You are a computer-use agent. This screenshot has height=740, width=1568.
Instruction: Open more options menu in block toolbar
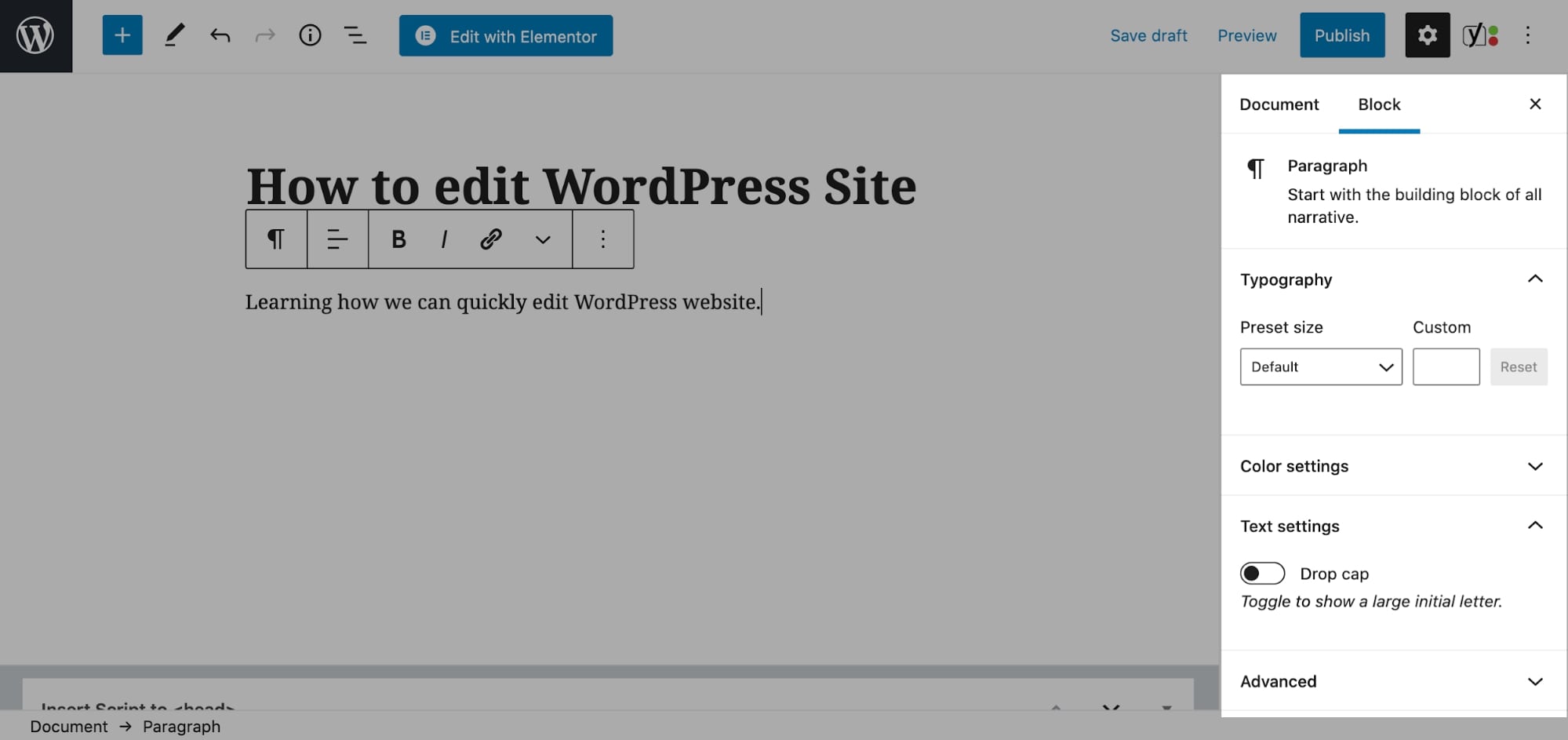[x=602, y=239]
